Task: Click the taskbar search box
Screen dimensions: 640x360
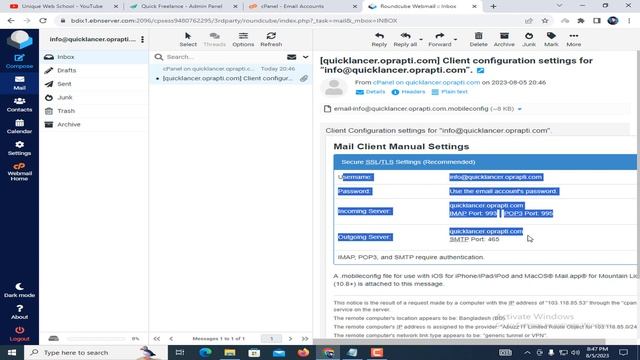Action: click(x=96, y=352)
